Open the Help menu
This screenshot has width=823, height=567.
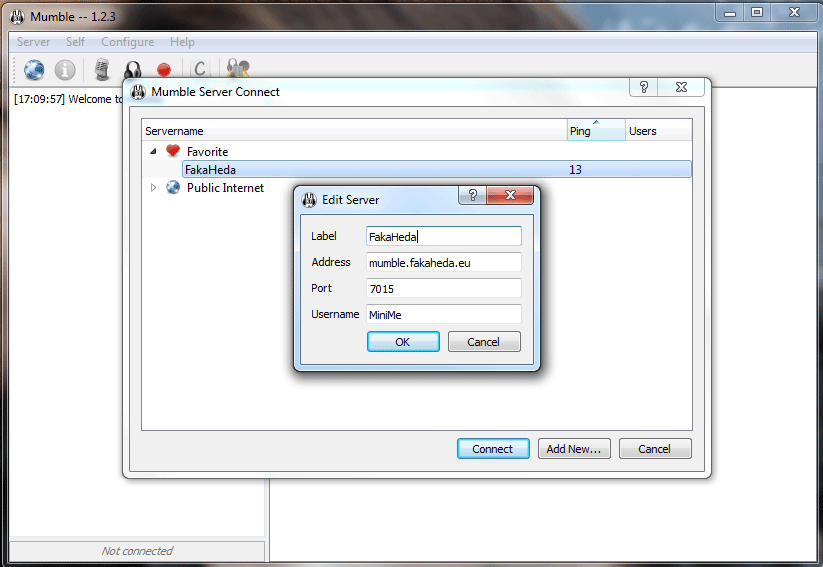[182, 42]
